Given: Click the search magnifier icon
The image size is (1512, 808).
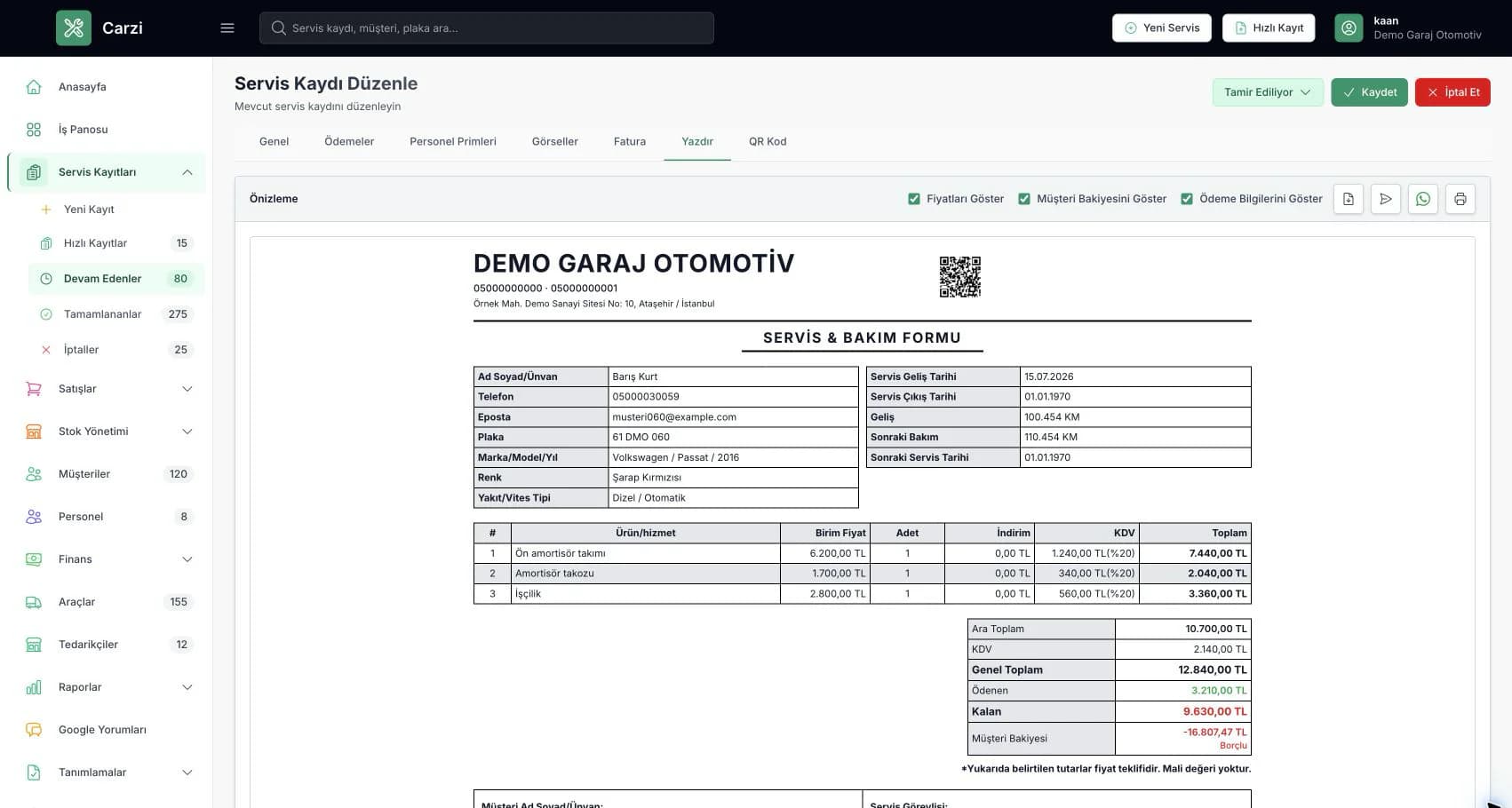Looking at the screenshot, I should [279, 28].
